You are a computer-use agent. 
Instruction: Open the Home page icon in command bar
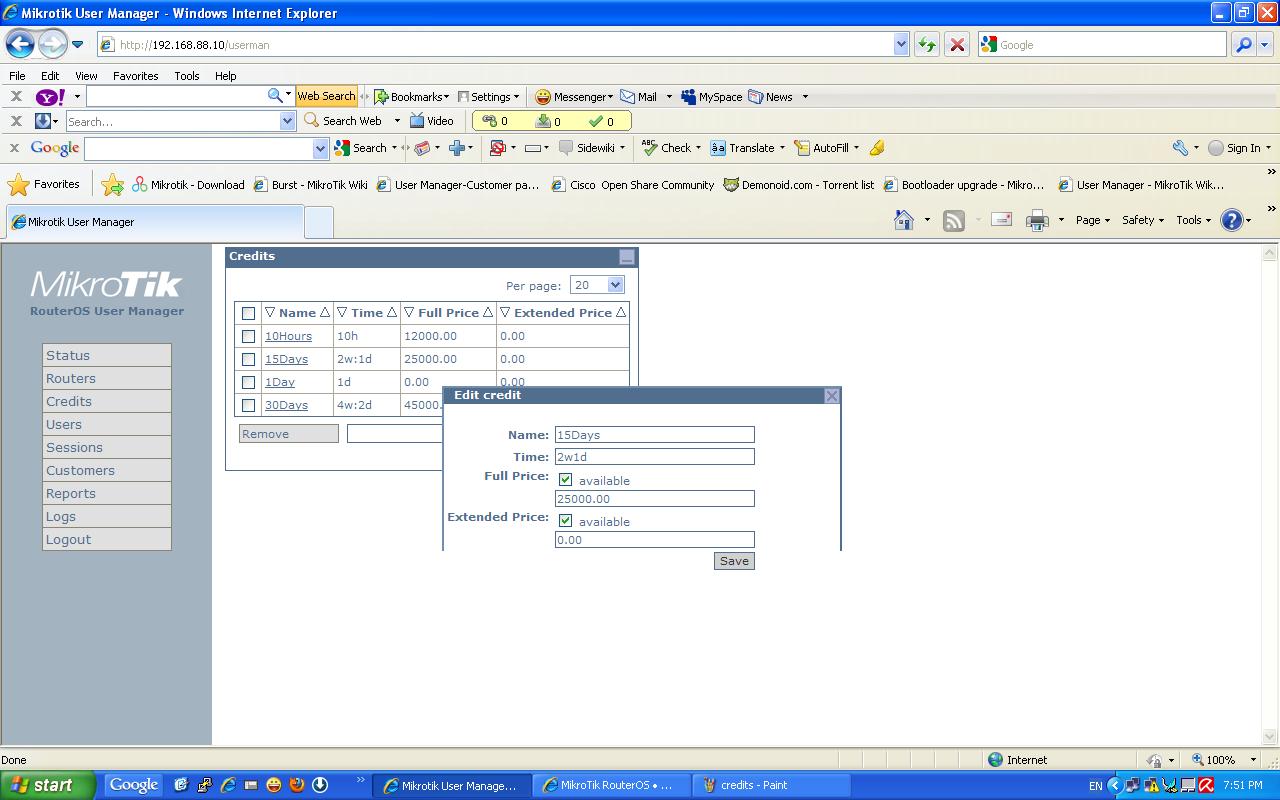904,220
